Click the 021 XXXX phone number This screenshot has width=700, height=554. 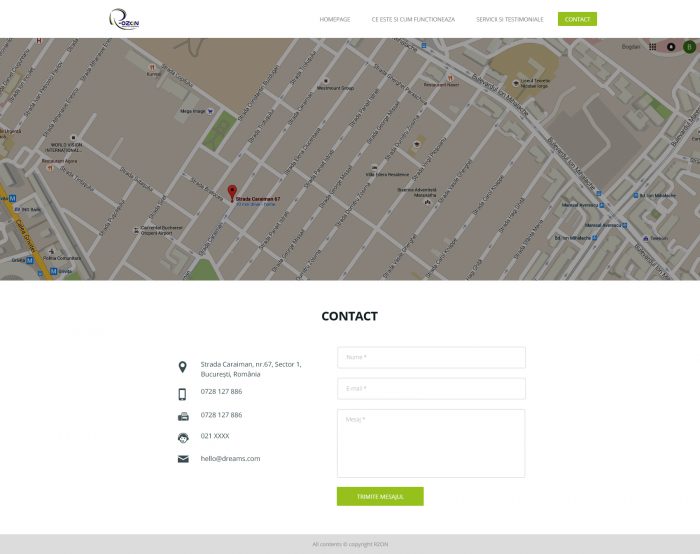click(215, 436)
